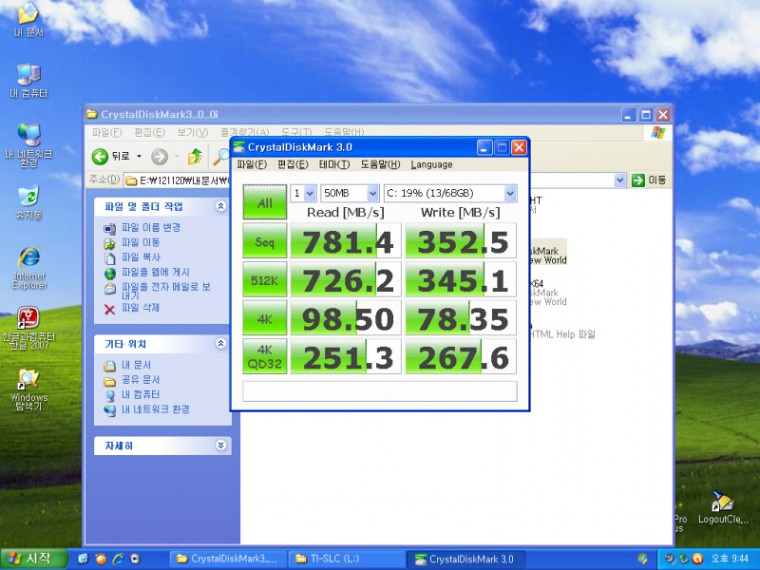
Task: Open 한글 2007 desktop shortcut
Action: coord(29,328)
